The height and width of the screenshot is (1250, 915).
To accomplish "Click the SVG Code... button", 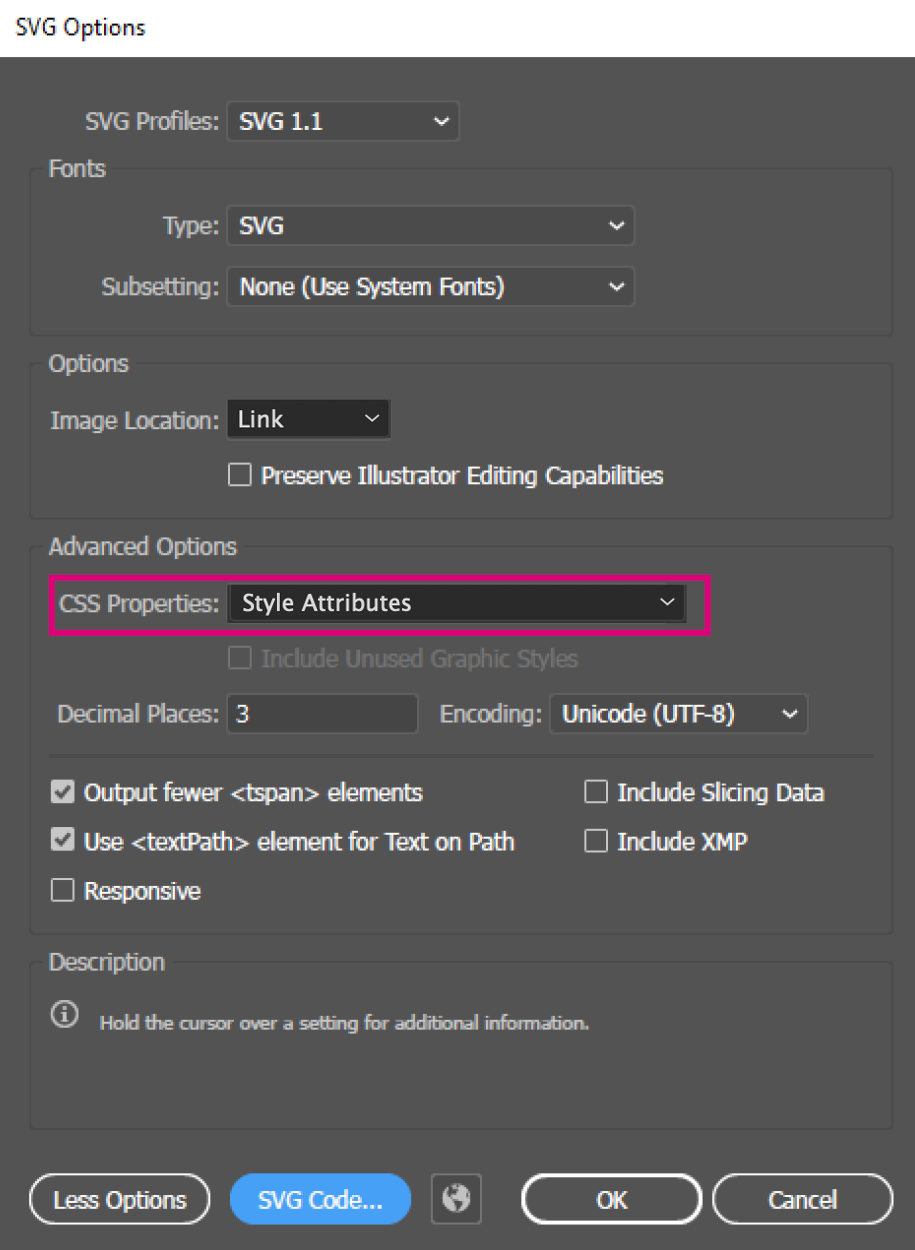I will pos(320,1200).
